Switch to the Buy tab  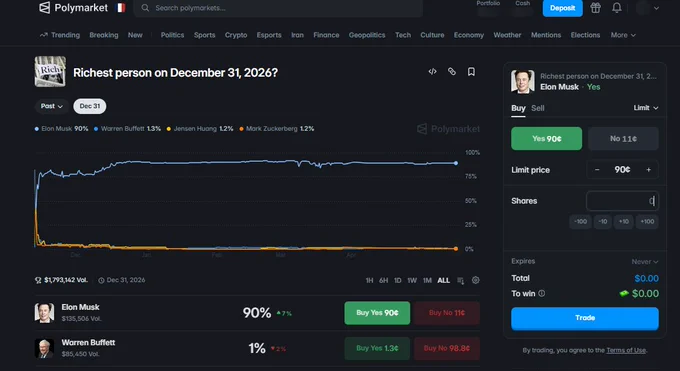click(518, 108)
